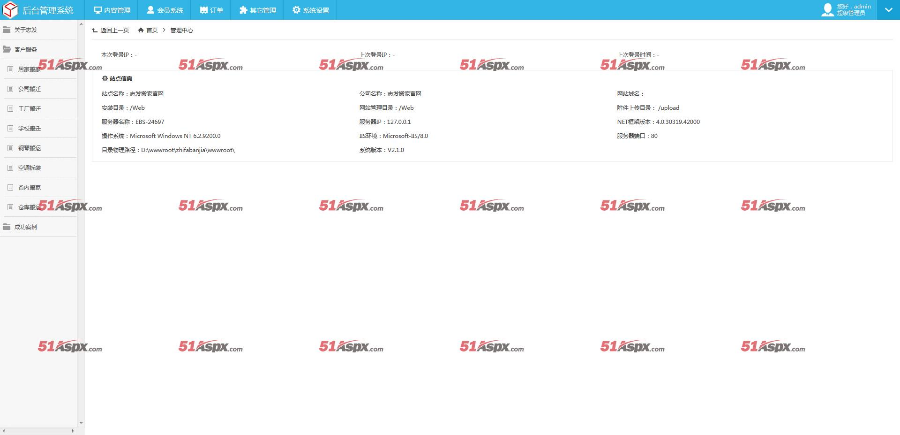Viewport: 900px width, 435px height.
Task: Select the system version V2.1.0 text
Action: pyautogui.click(x=396, y=150)
